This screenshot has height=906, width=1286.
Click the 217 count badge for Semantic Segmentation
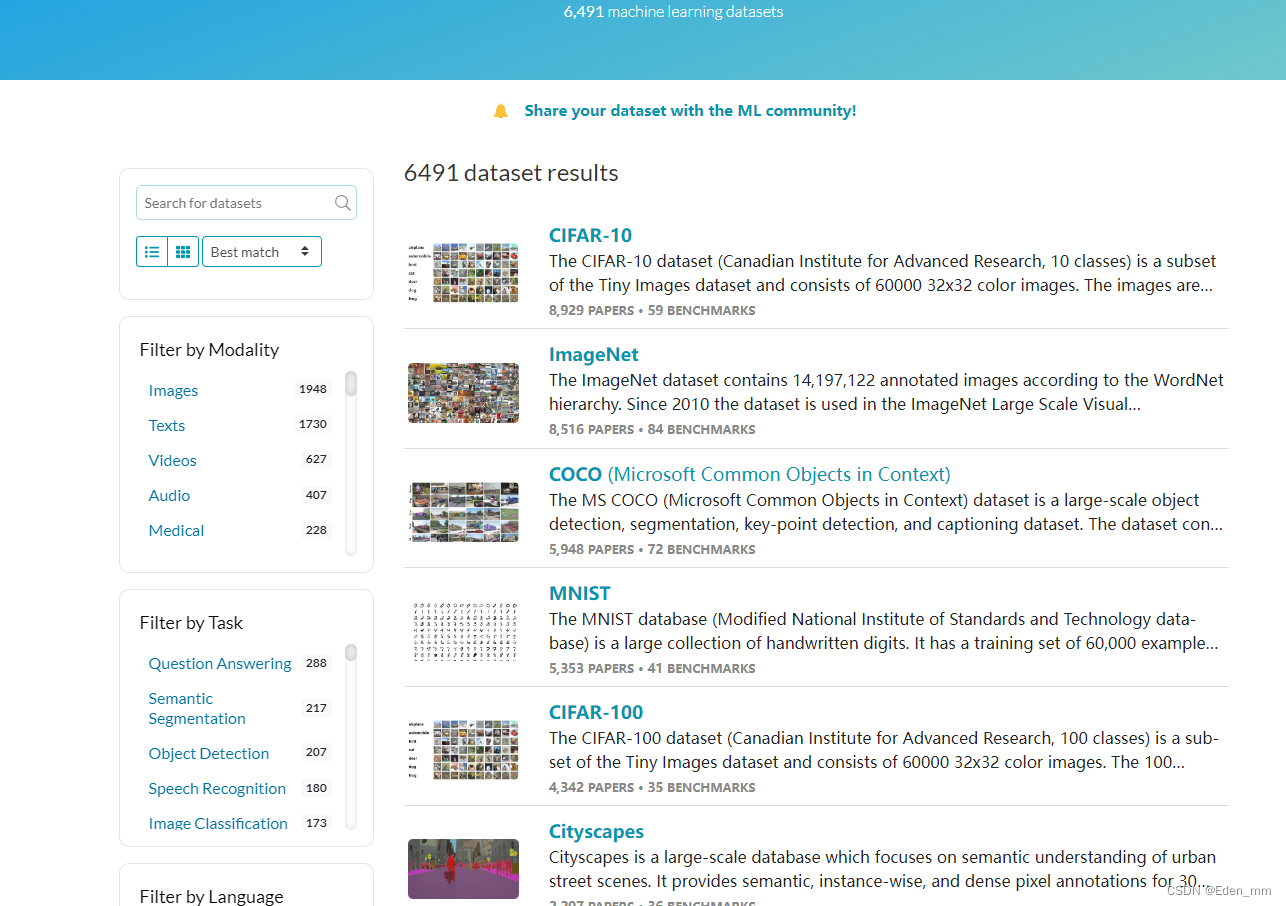coord(317,707)
